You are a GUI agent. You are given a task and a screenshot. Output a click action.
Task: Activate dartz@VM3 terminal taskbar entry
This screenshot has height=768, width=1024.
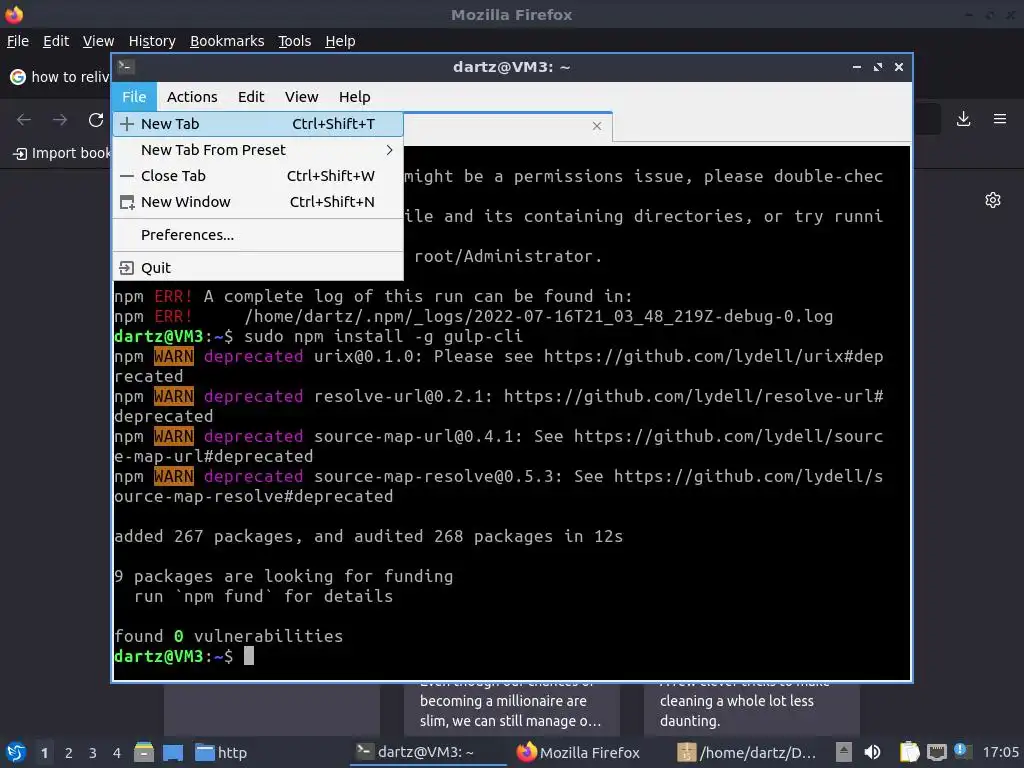pyautogui.click(x=427, y=752)
